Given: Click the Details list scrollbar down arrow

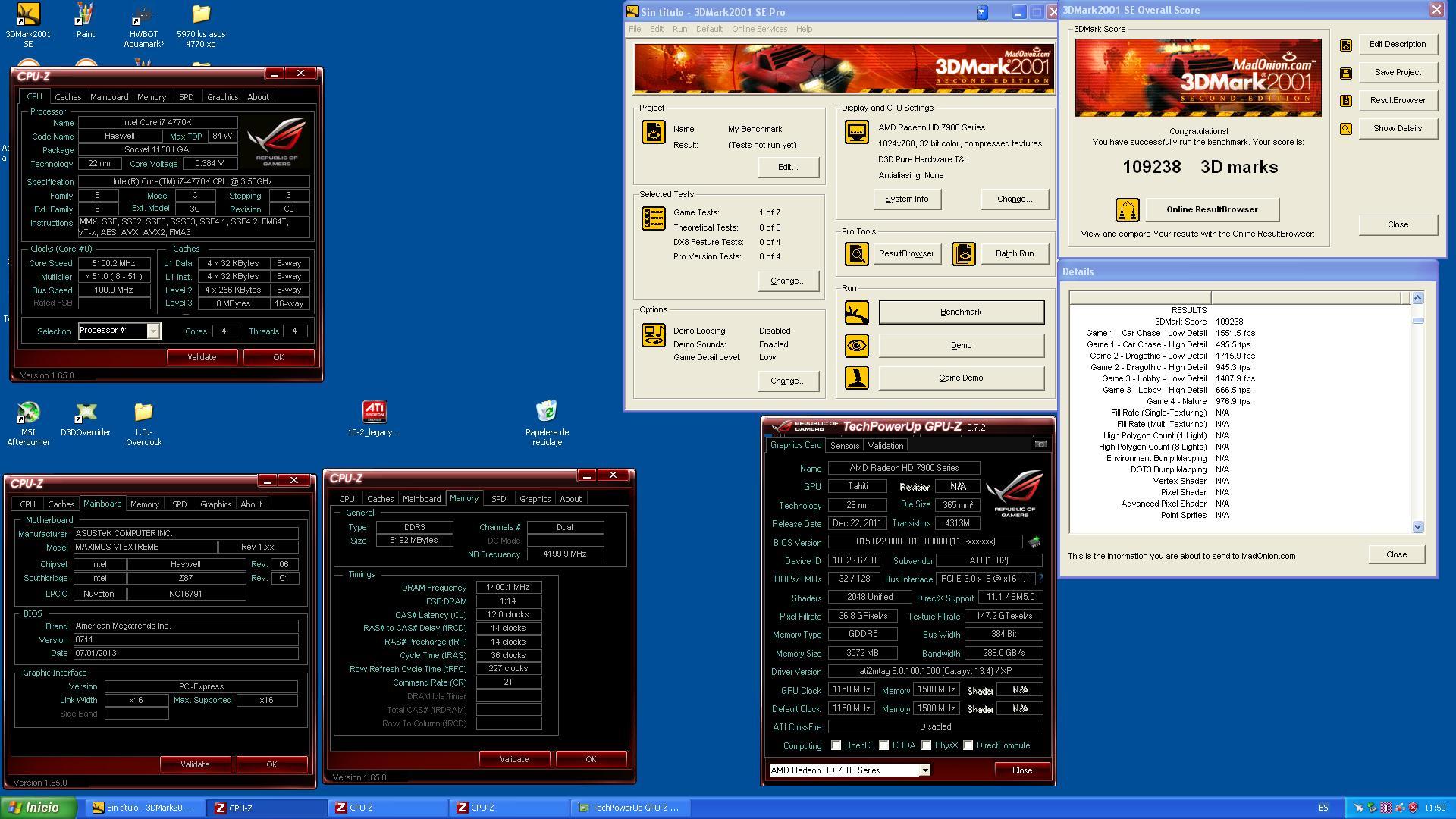Looking at the screenshot, I should (x=1417, y=527).
